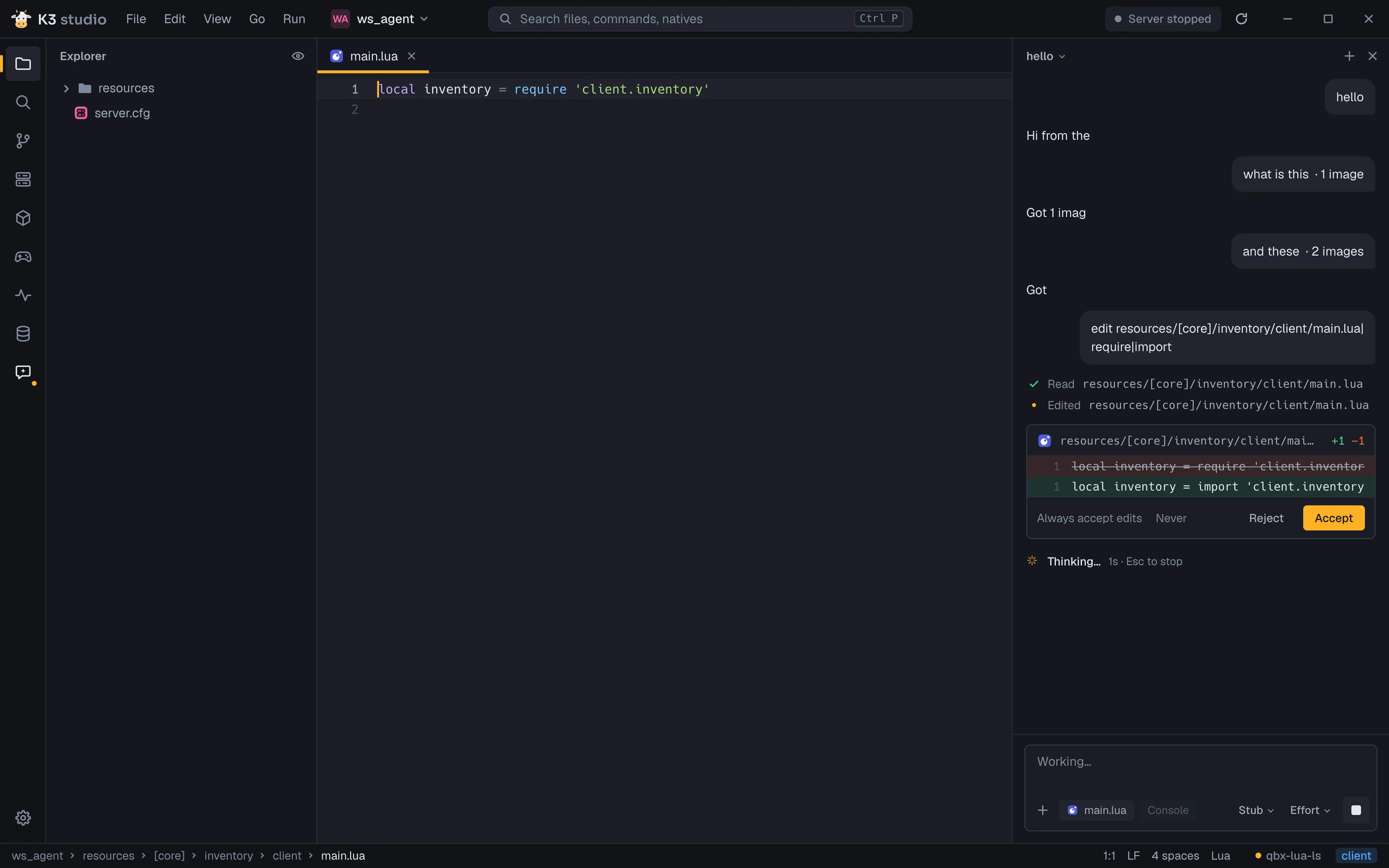
Task: Select the Never accept edits option
Action: [1171, 518]
